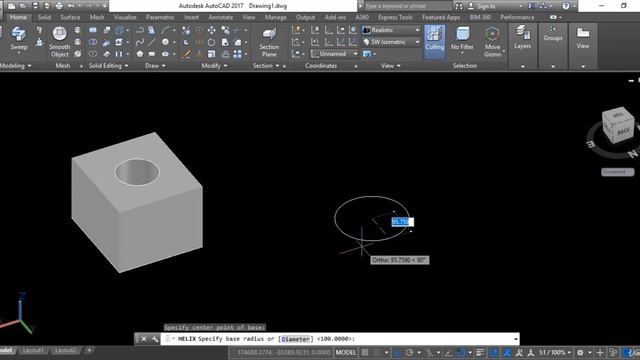The image size is (640, 360).
Task: Open the Express Tools ribbon tab
Action: [395, 17]
